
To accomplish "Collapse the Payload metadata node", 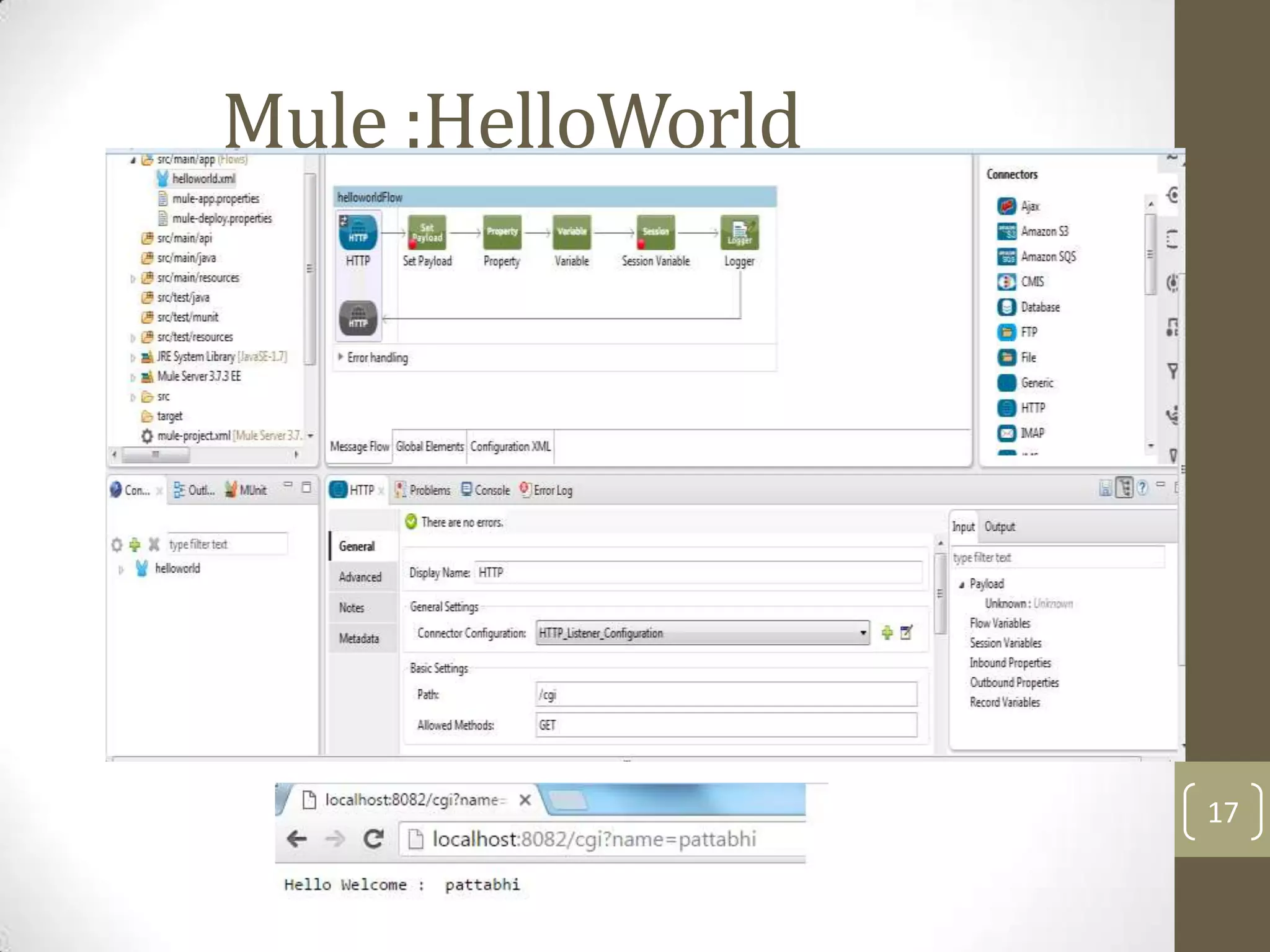I will tap(962, 584).
